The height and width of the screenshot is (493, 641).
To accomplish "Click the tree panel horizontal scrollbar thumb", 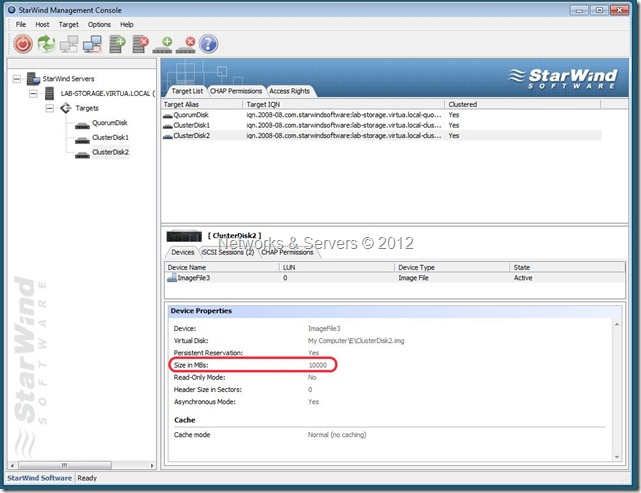I will (65, 465).
